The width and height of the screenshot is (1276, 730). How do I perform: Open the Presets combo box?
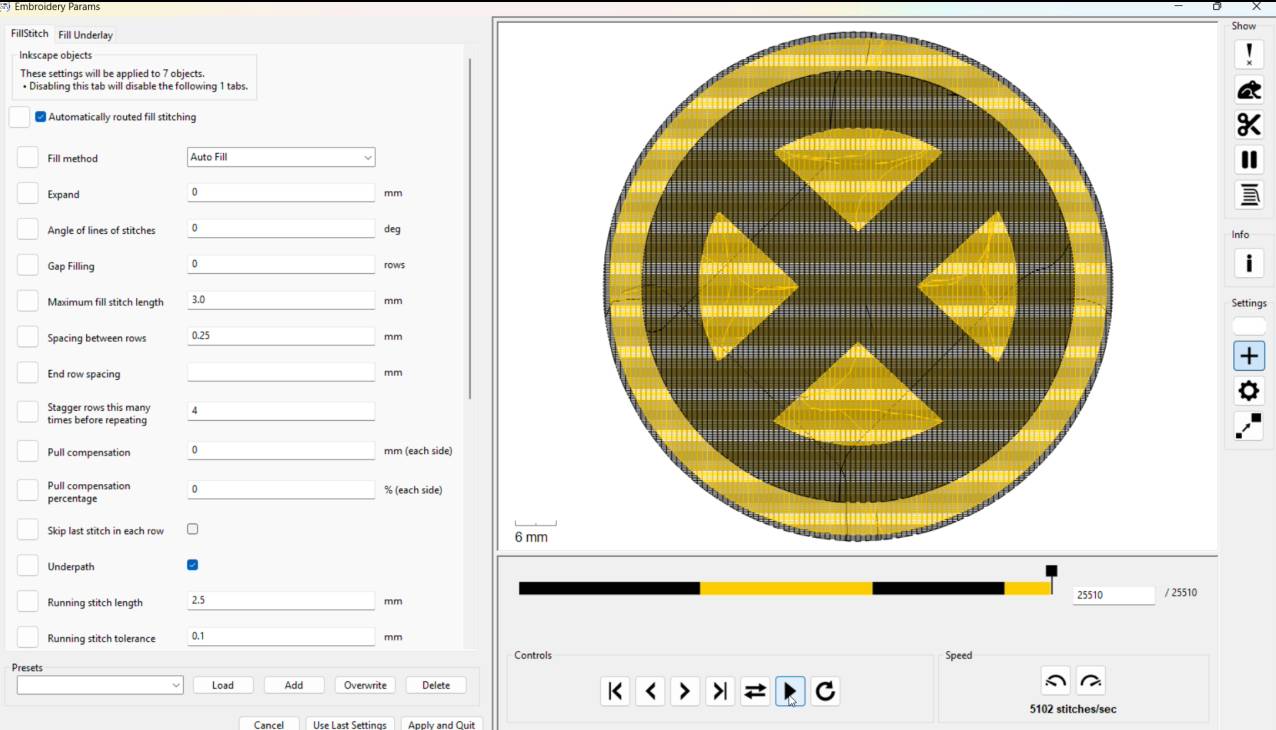pos(100,685)
